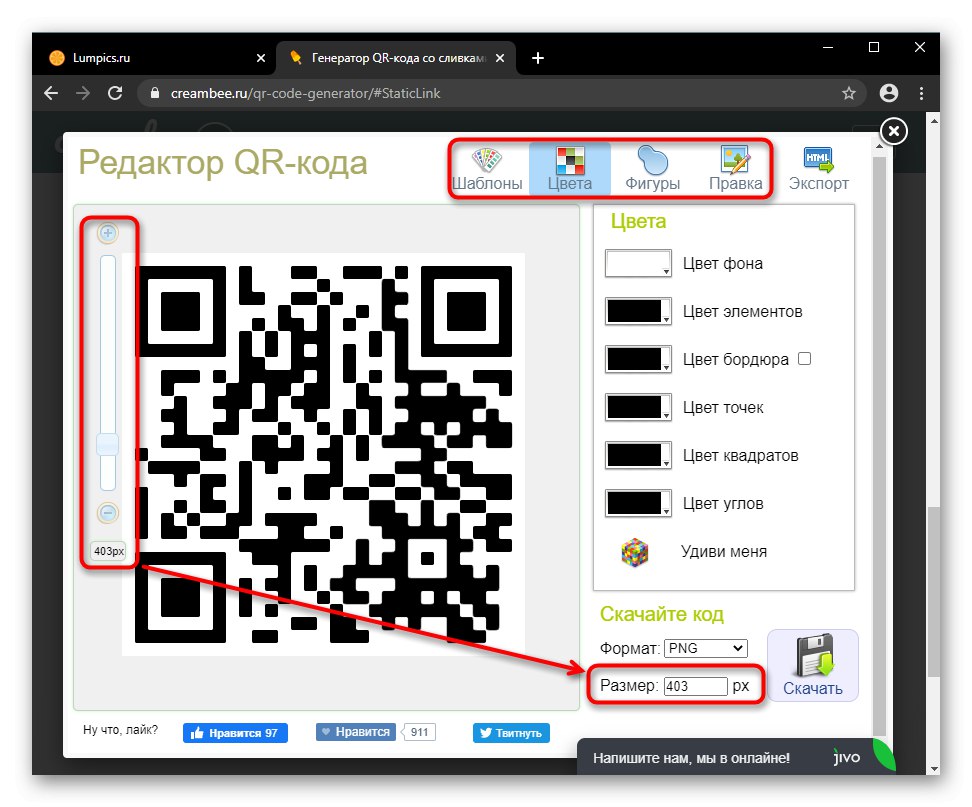
Task: Click the site lock icon
Action: [156, 93]
